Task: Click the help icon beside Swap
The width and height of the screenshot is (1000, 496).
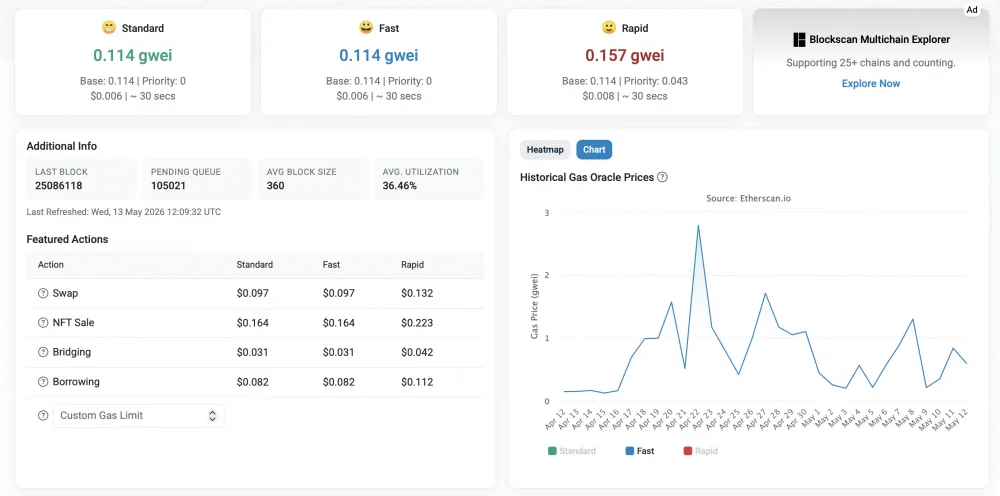Action: click(x=43, y=293)
